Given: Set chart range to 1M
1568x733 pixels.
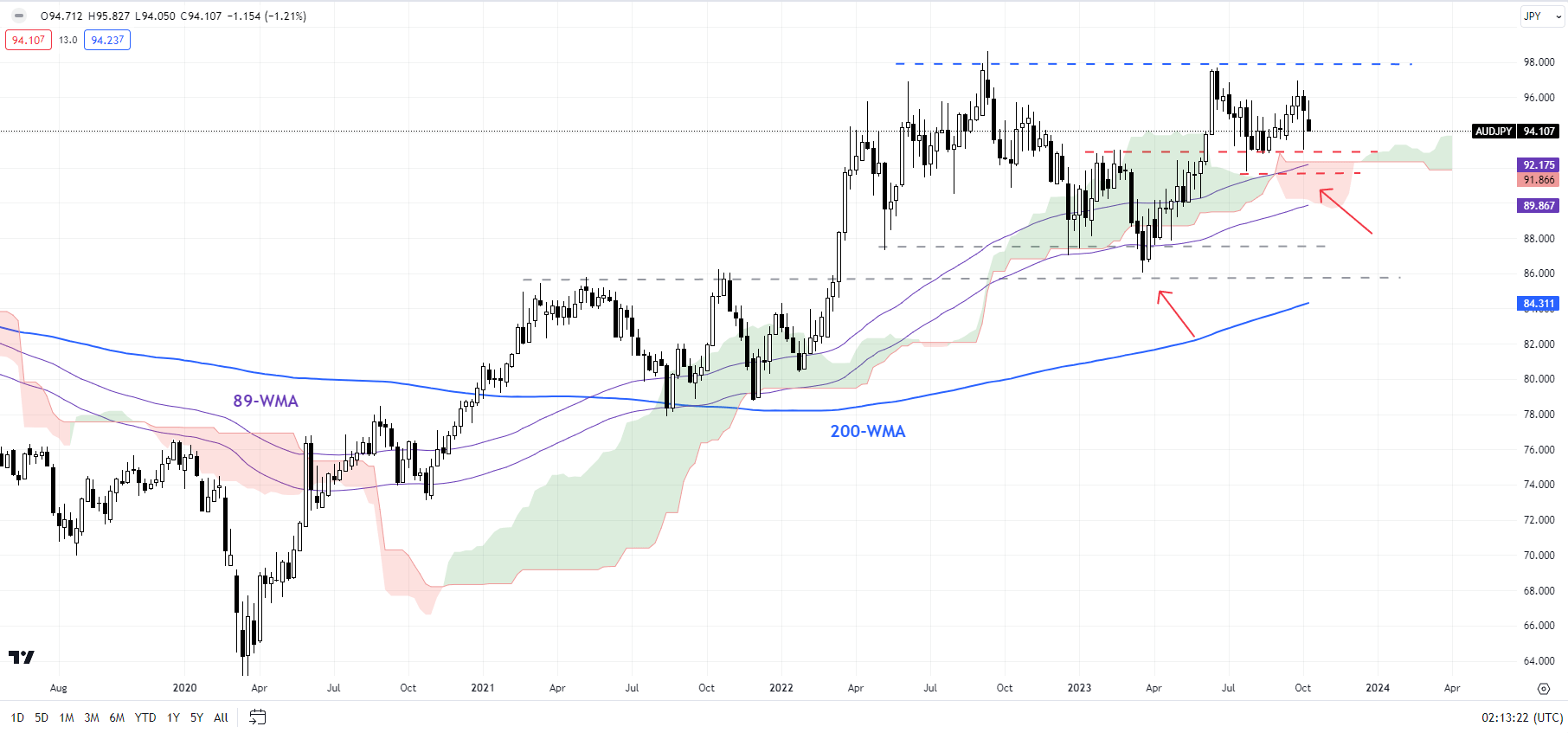Looking at the screenshot, I should [67, 717].
